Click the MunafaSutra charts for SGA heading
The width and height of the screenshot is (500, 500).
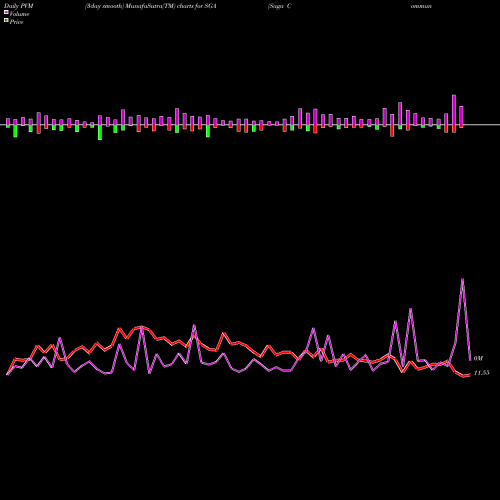pyautogui.click(x=151, y=6)
